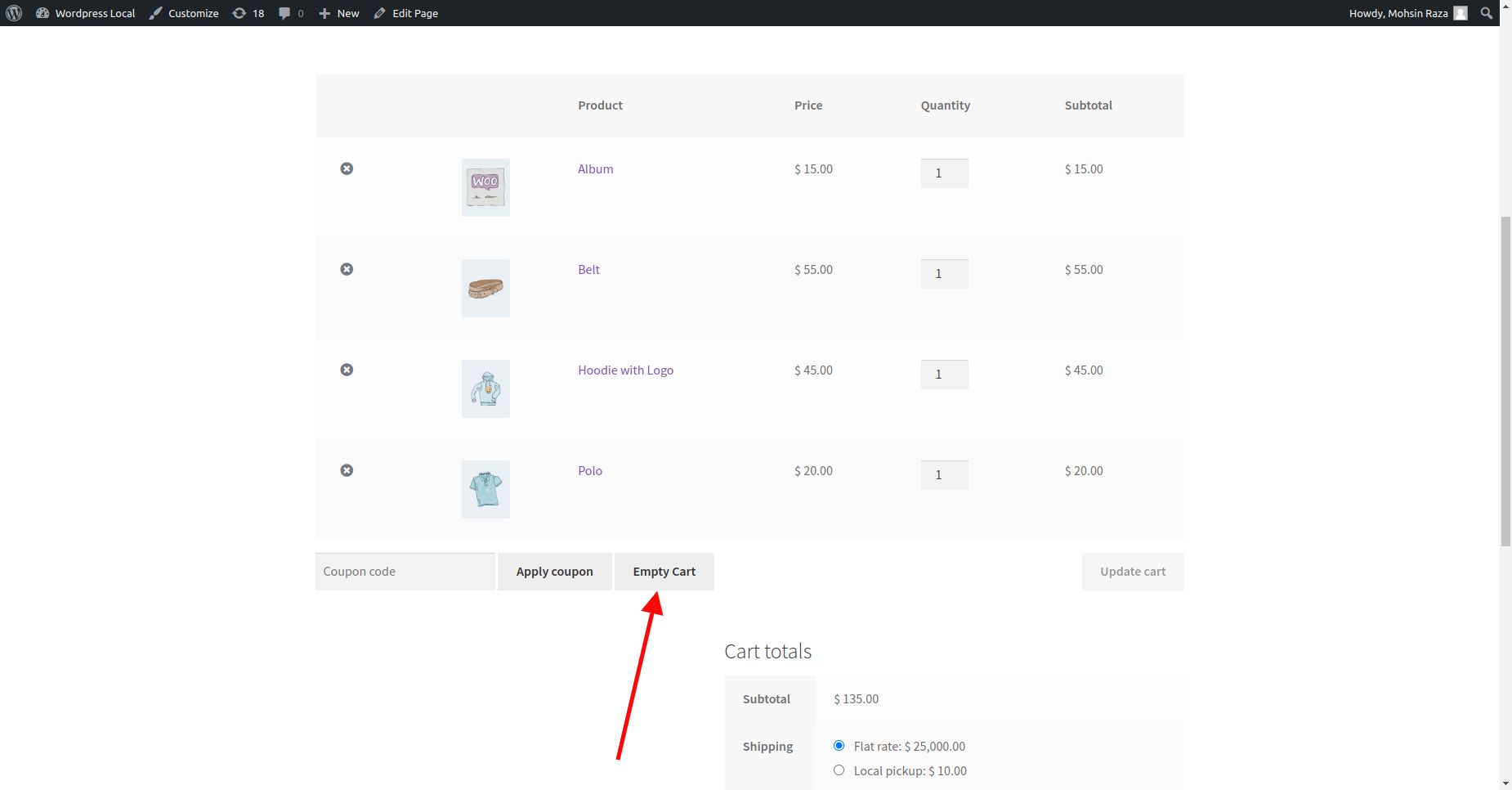
Task: Click the Subtotal column header in the cart table
Action: coord(1089,105)
